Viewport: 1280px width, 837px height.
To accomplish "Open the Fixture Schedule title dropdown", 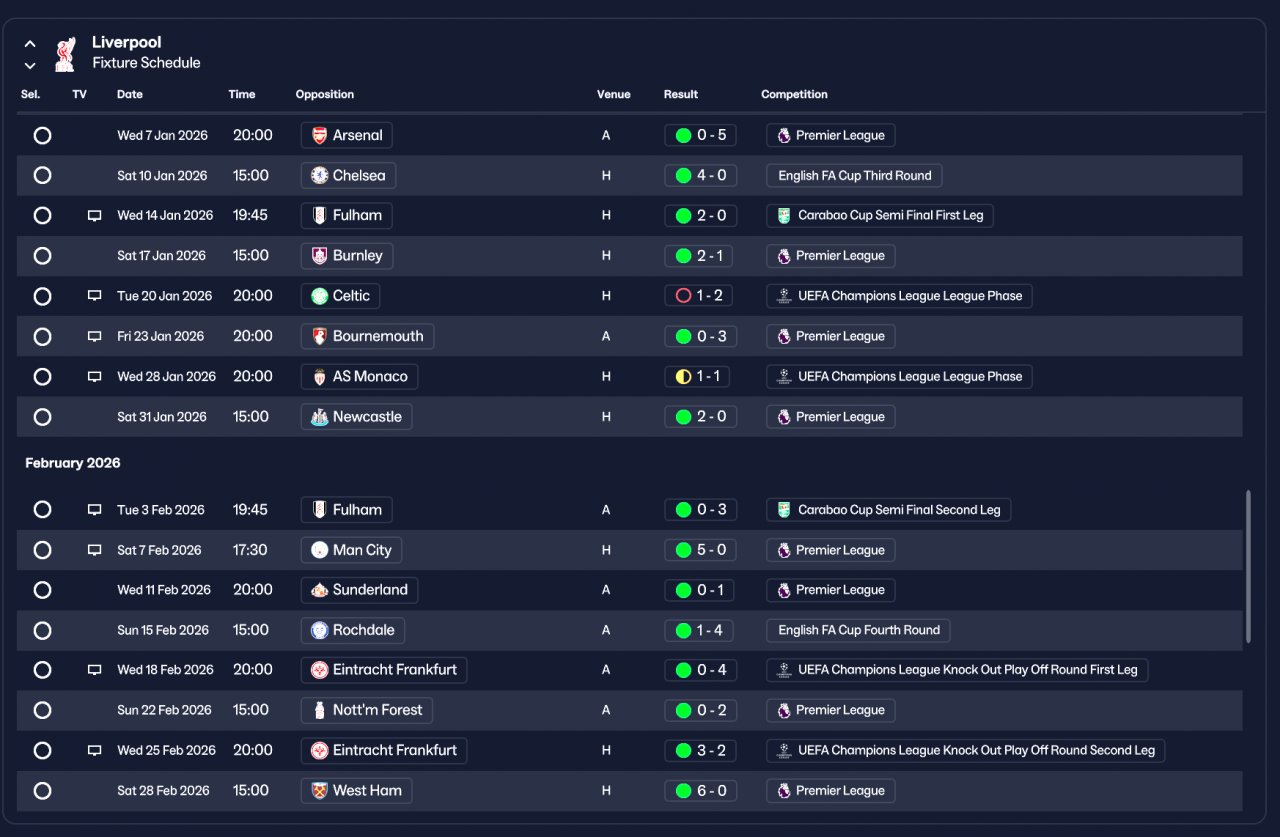I will [x=146, y=63].
